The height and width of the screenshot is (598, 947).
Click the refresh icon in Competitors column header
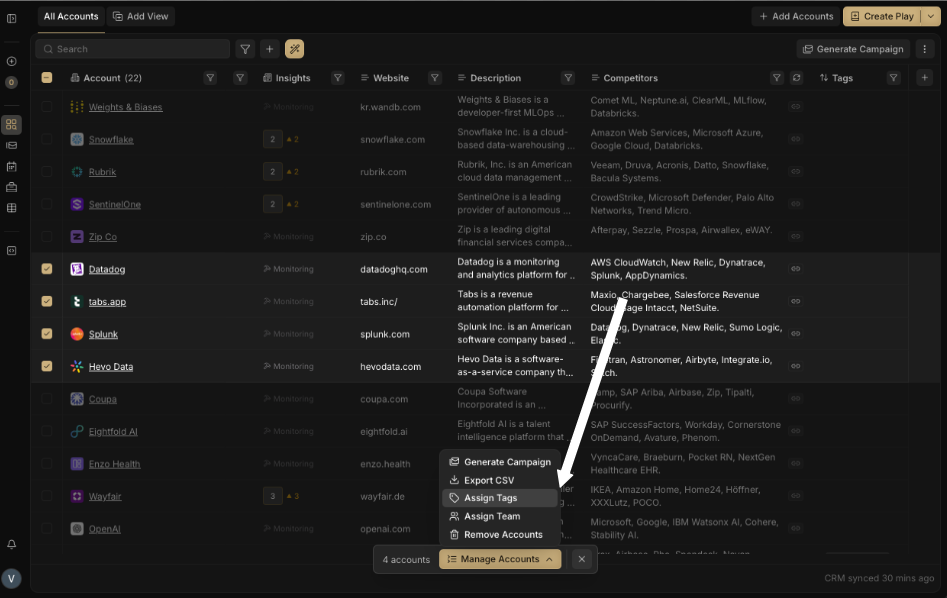796,78
